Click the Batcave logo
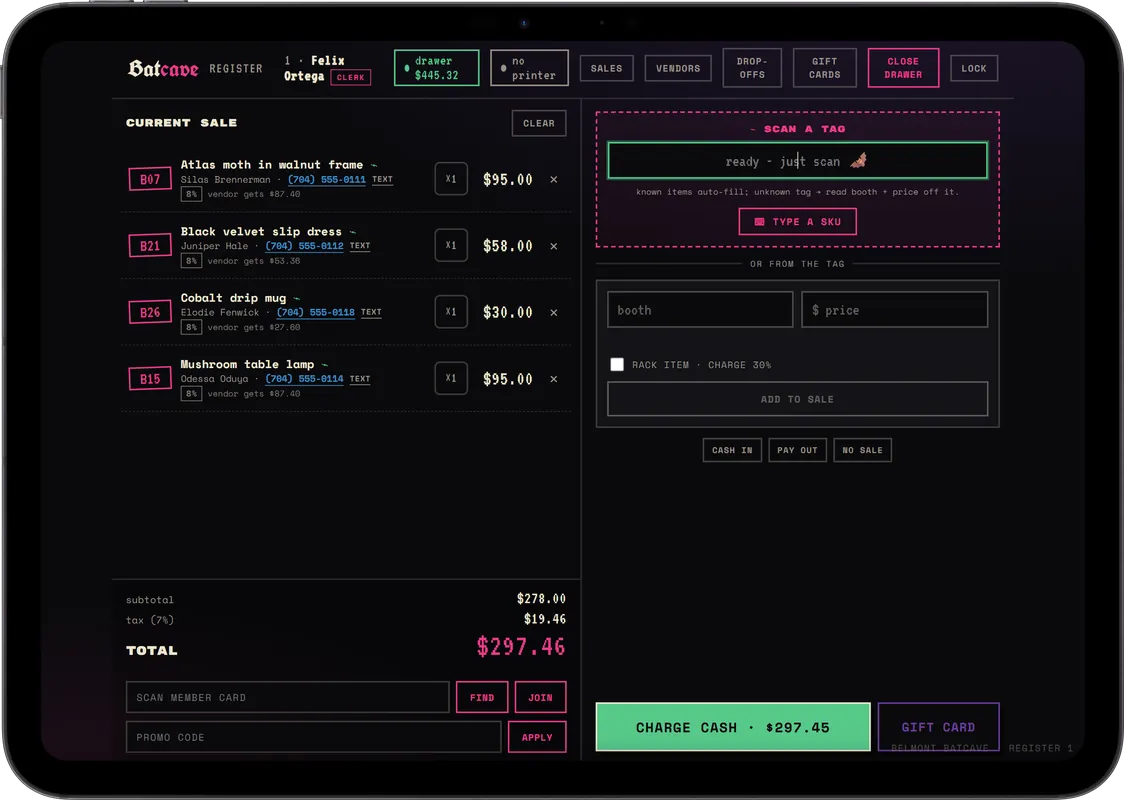 pos(163,68)
